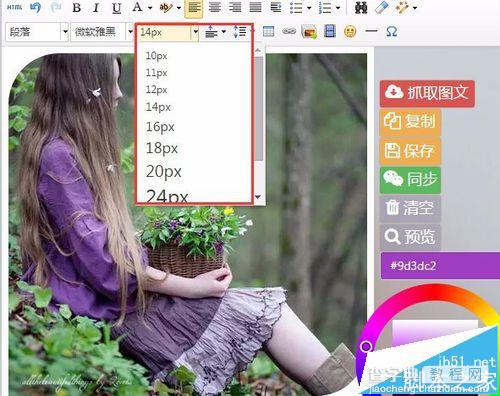
Task: Toggle underline formatting
Action: click(x=116, y=7)
